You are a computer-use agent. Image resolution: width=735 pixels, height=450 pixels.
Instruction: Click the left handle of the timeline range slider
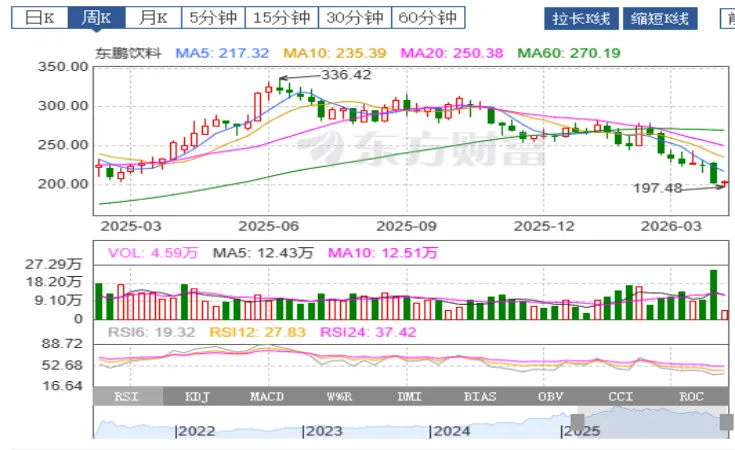[x=578, y=421]
